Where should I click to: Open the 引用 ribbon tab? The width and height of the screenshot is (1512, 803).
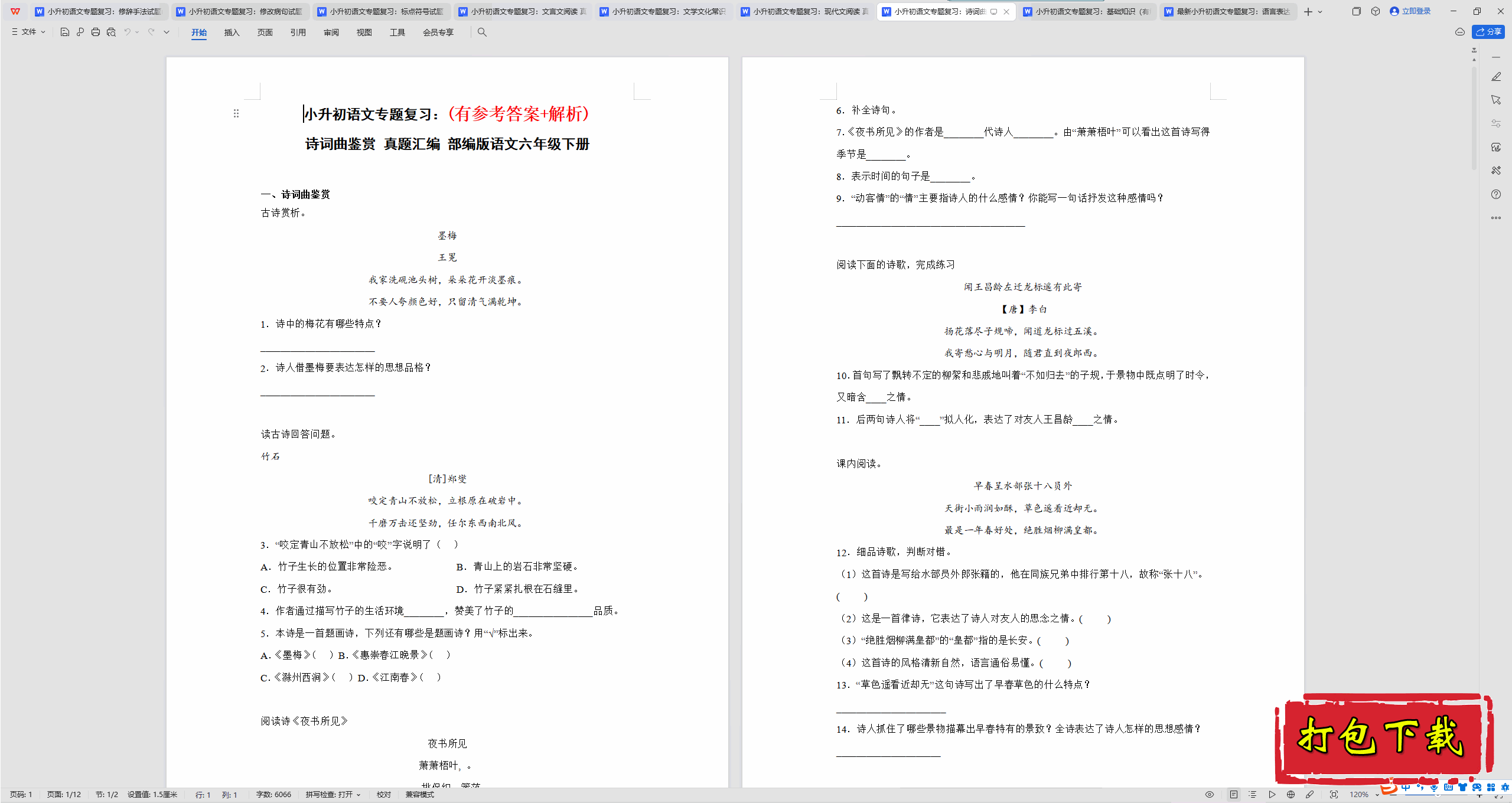298,32
